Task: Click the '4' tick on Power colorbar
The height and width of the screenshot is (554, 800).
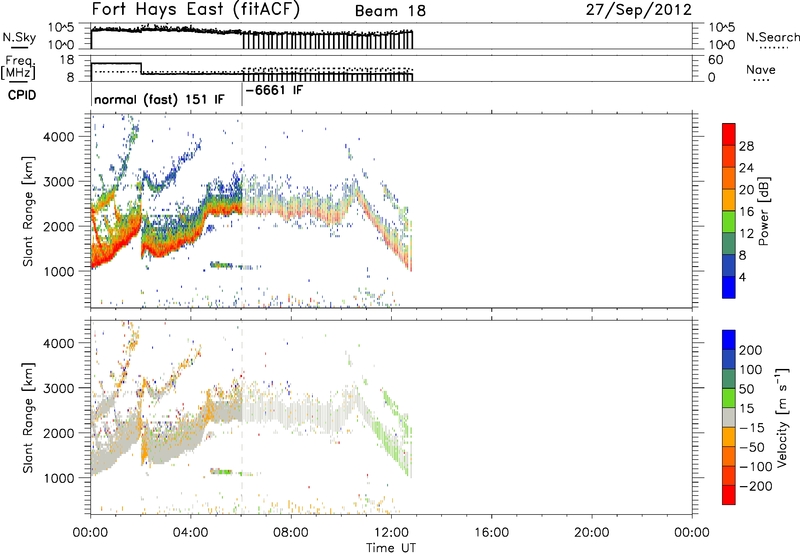Action: [742, 277]
